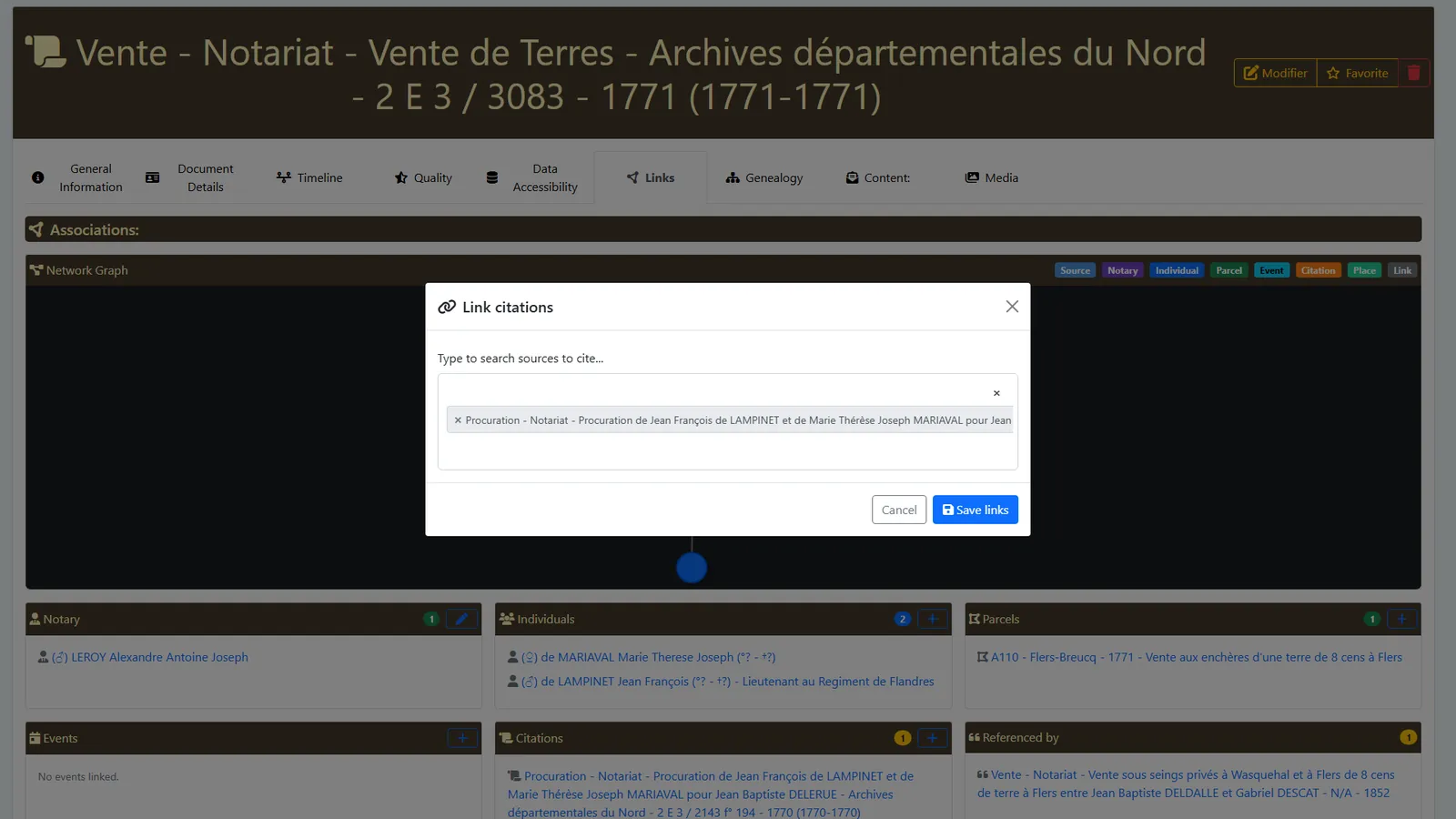Close the Link citations dialog
Screen dimensions: 1456x819
tap(1012, 307)
